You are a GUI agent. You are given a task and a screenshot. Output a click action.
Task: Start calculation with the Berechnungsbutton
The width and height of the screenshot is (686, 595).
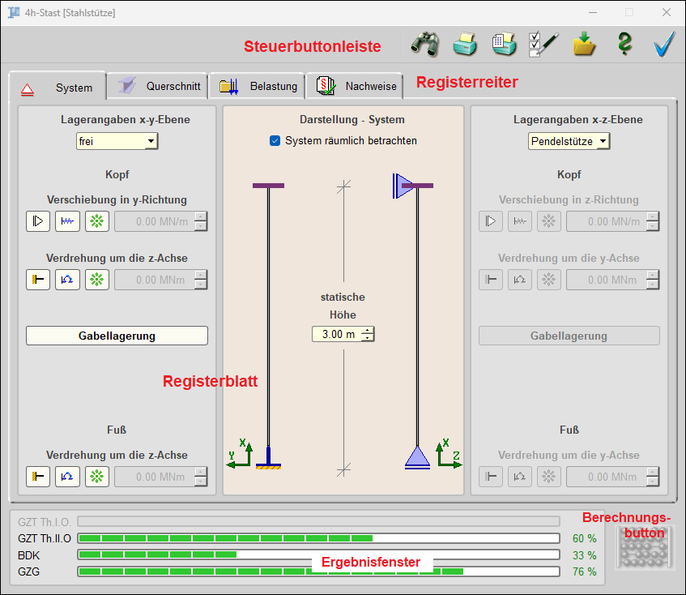click(636, 551)
